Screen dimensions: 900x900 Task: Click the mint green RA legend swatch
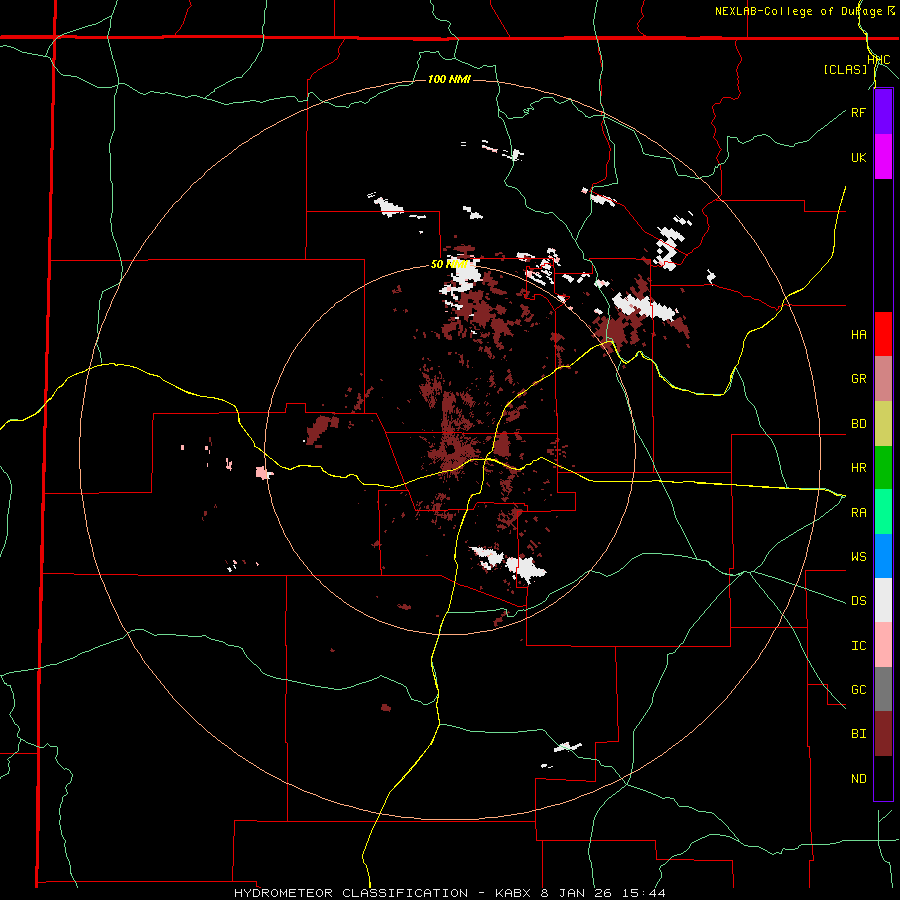[883, 512]
